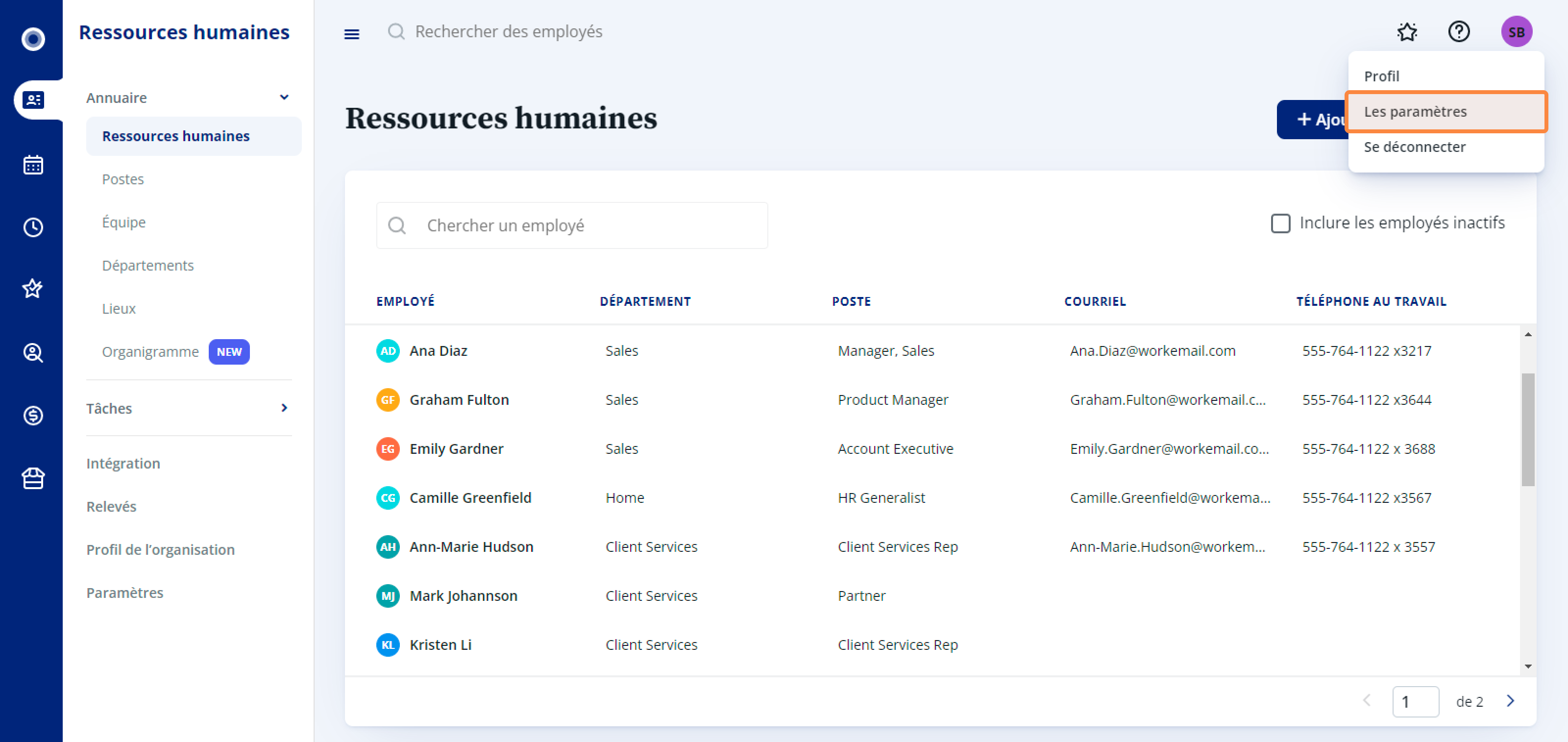Go to previous page arrow
The width and height of the screenshot is (1568, 742).
(x=1367, y=701)
